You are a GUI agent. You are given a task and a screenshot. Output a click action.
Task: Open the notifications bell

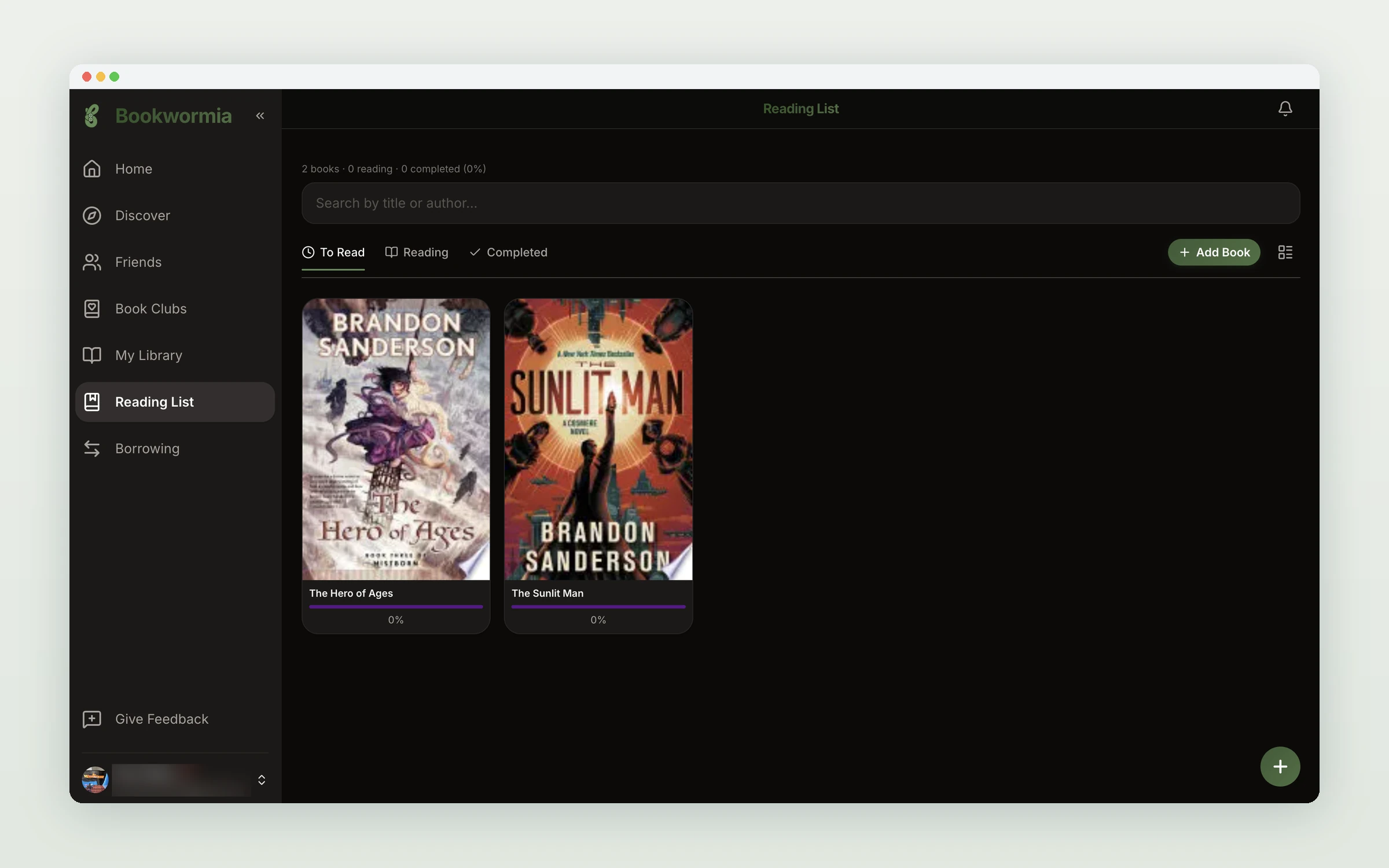tap(1285, 108)
